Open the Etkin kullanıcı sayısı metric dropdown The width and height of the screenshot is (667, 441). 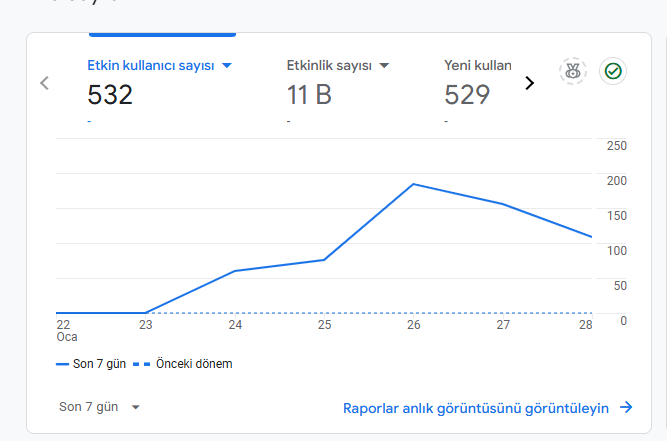pyautogui.click(x=227, y=65)
